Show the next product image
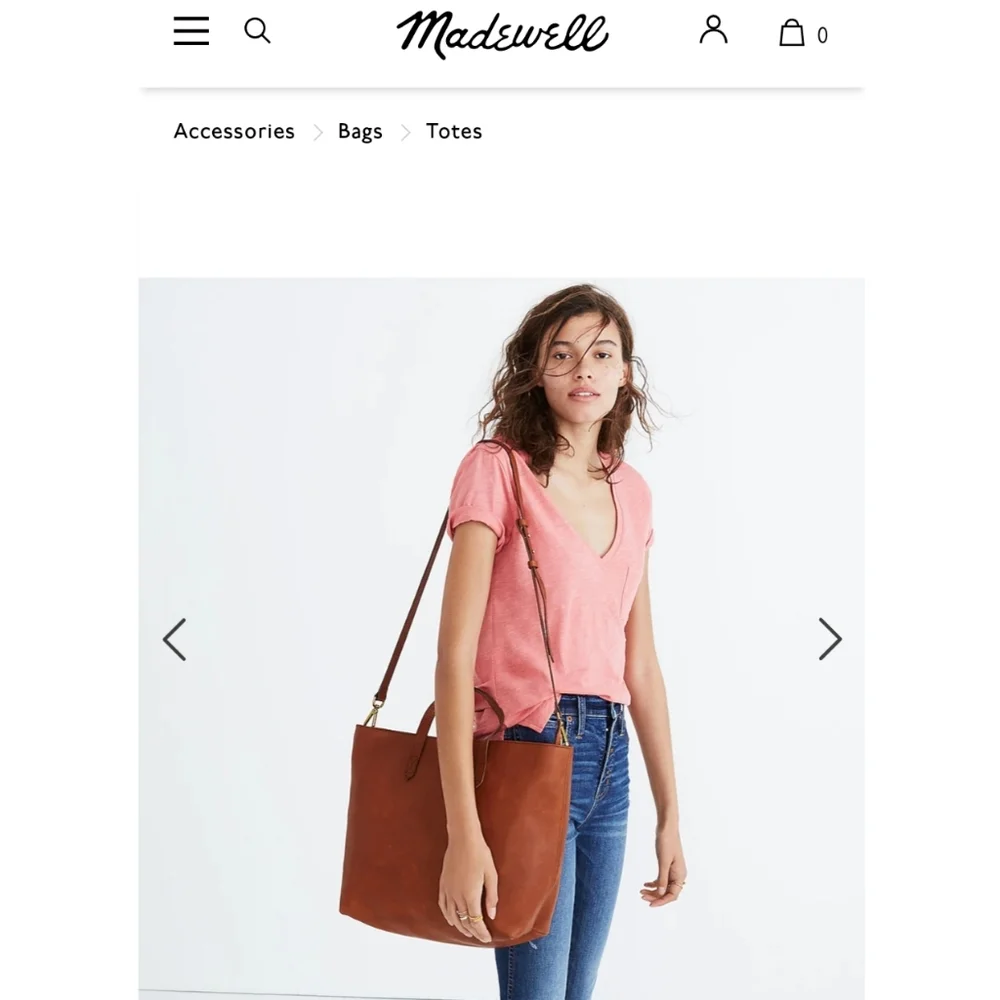The height and width of the screenshot is (1000, 1000). click(830, 639)
